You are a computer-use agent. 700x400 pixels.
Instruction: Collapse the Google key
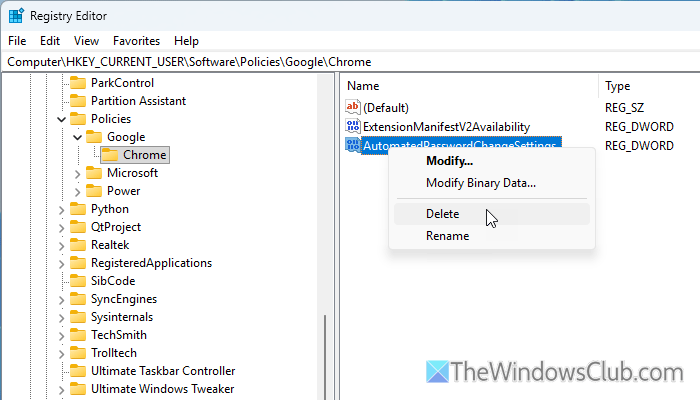78,137
